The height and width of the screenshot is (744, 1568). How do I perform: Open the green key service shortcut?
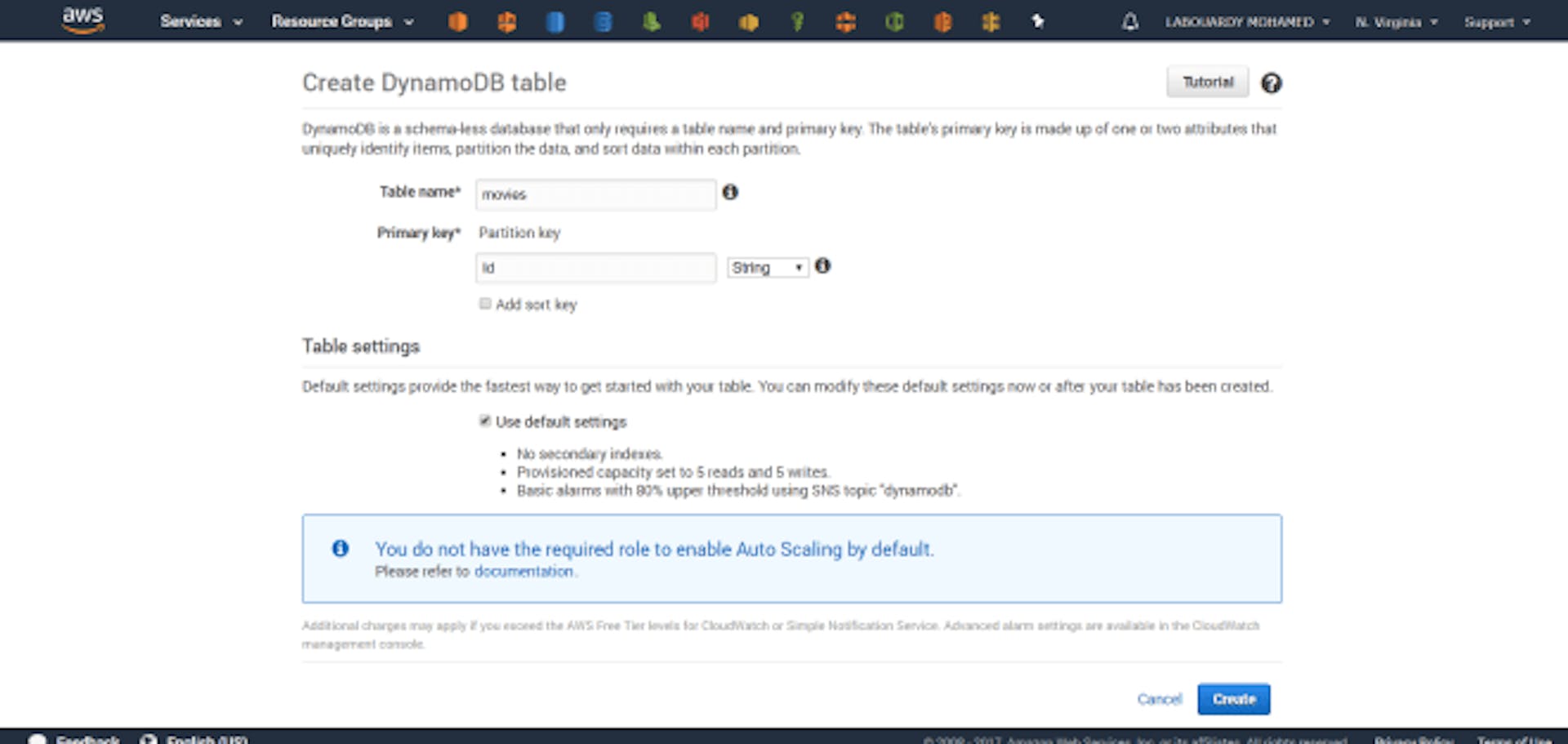click(797, 22)
